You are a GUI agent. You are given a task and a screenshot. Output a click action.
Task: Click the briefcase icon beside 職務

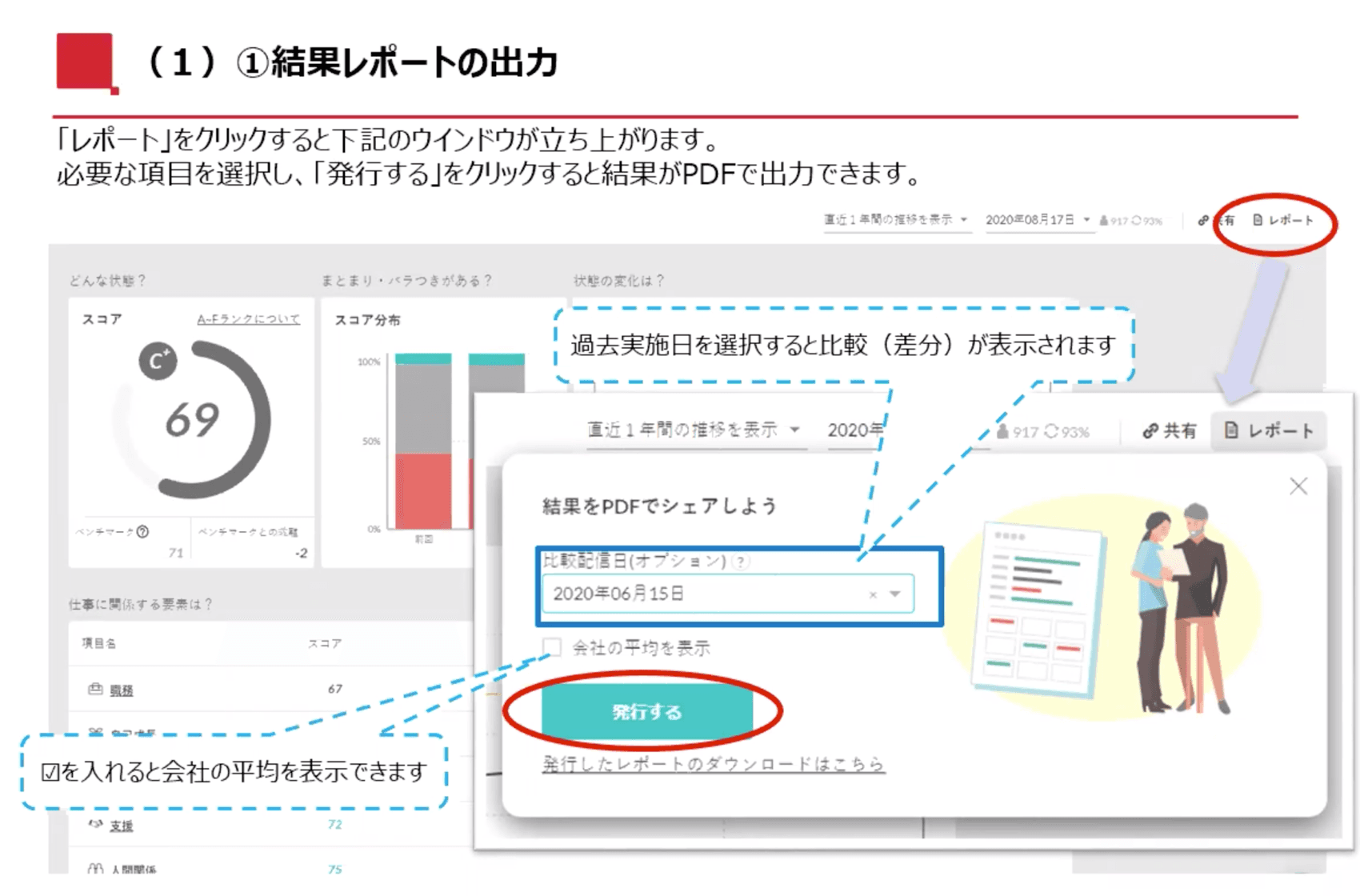[x=95, y=689]
